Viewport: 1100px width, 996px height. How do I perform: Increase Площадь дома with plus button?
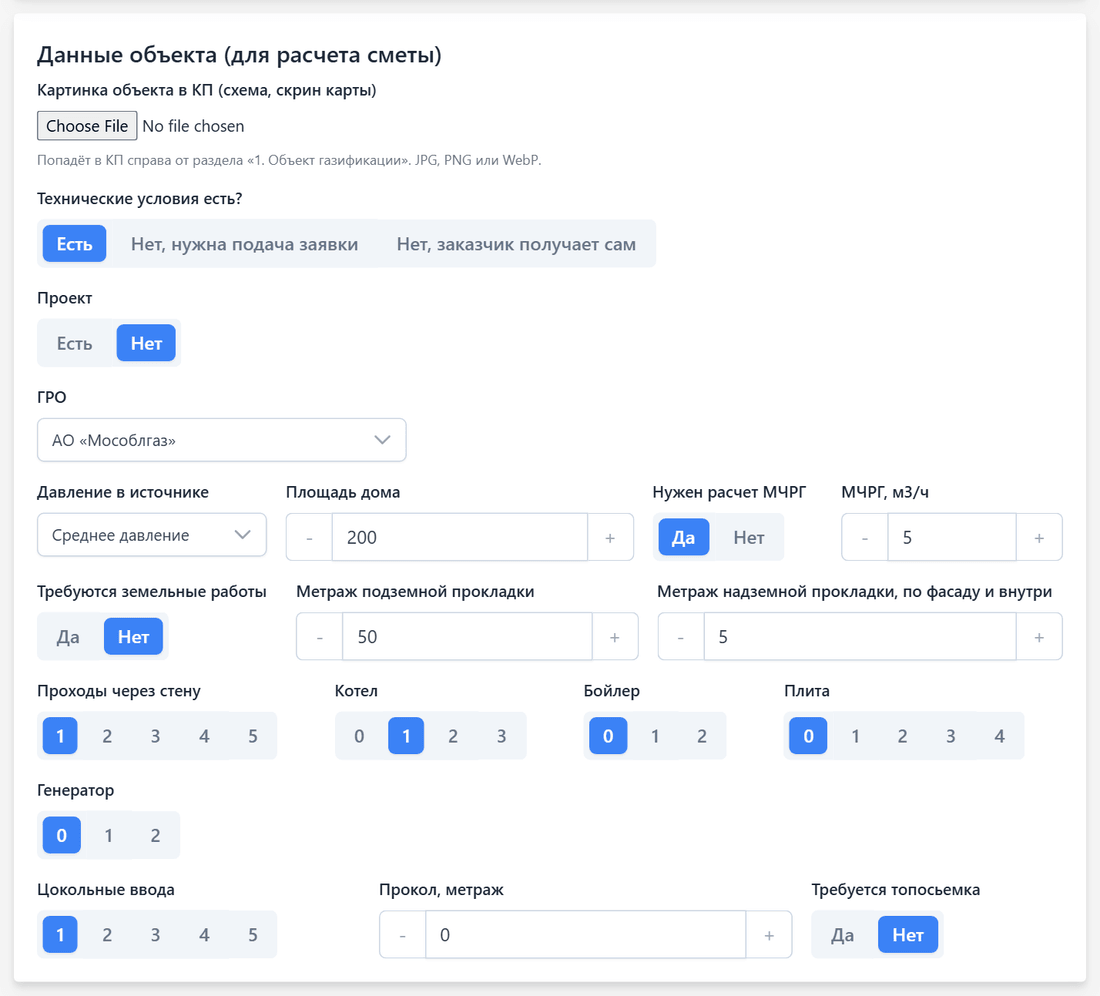click(610, 537)
